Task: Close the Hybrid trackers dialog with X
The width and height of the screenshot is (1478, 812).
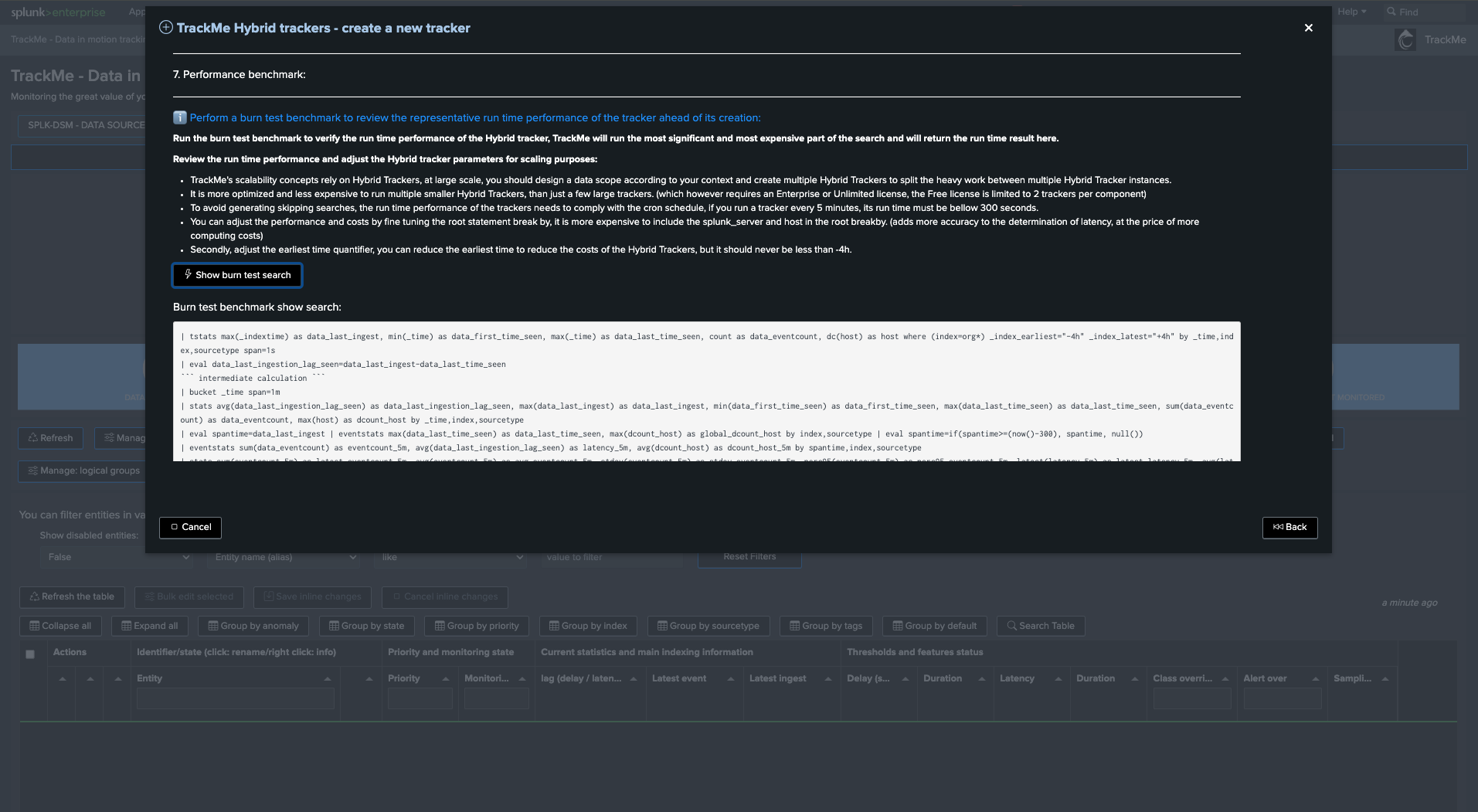Action: [1308, 28]
